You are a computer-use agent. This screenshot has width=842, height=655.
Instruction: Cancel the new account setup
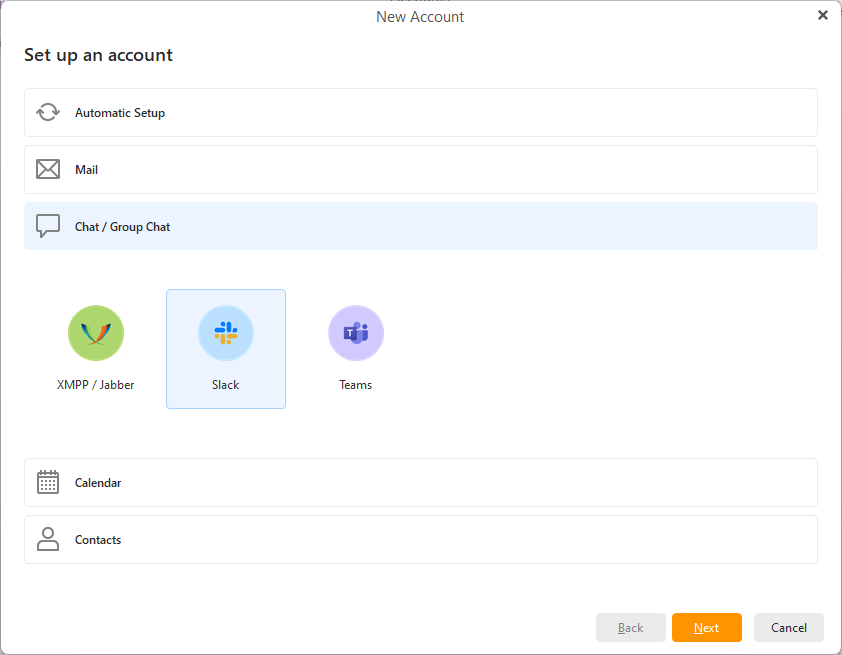[789, 628]
